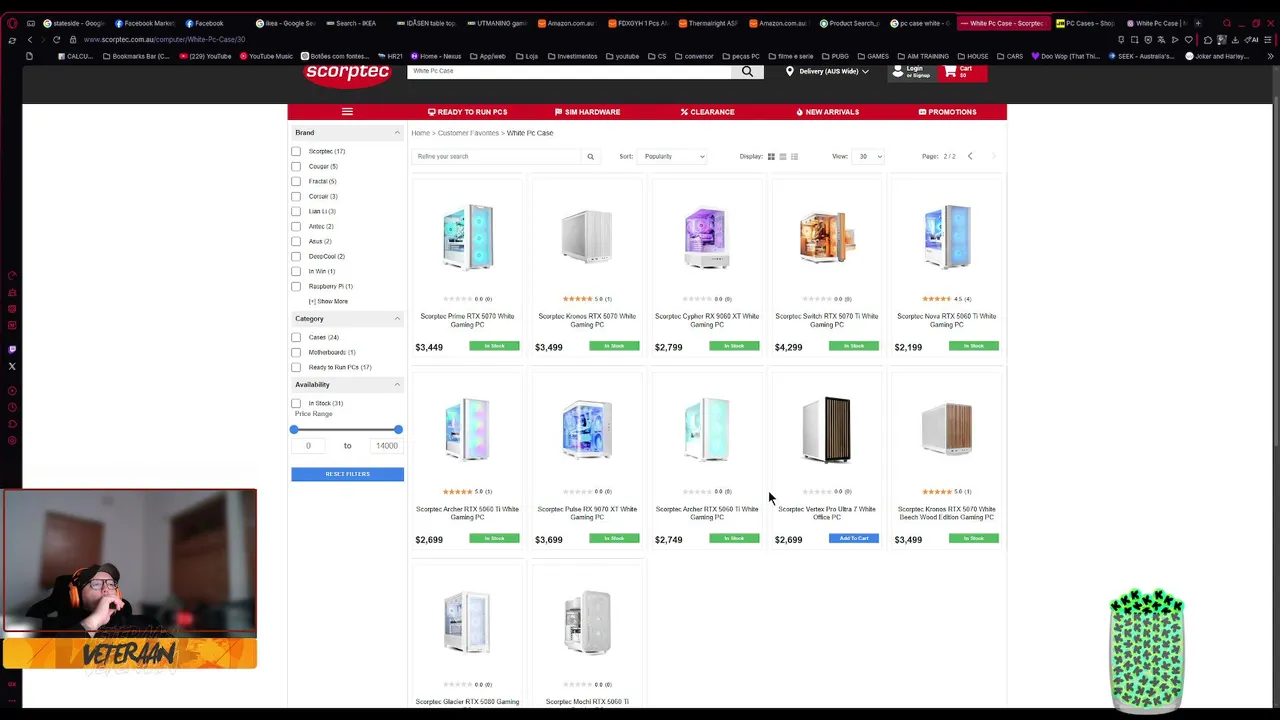Expand brands with Show More
The width and height of the screenshot is (1280, 720).
click(x=328, y=301)
